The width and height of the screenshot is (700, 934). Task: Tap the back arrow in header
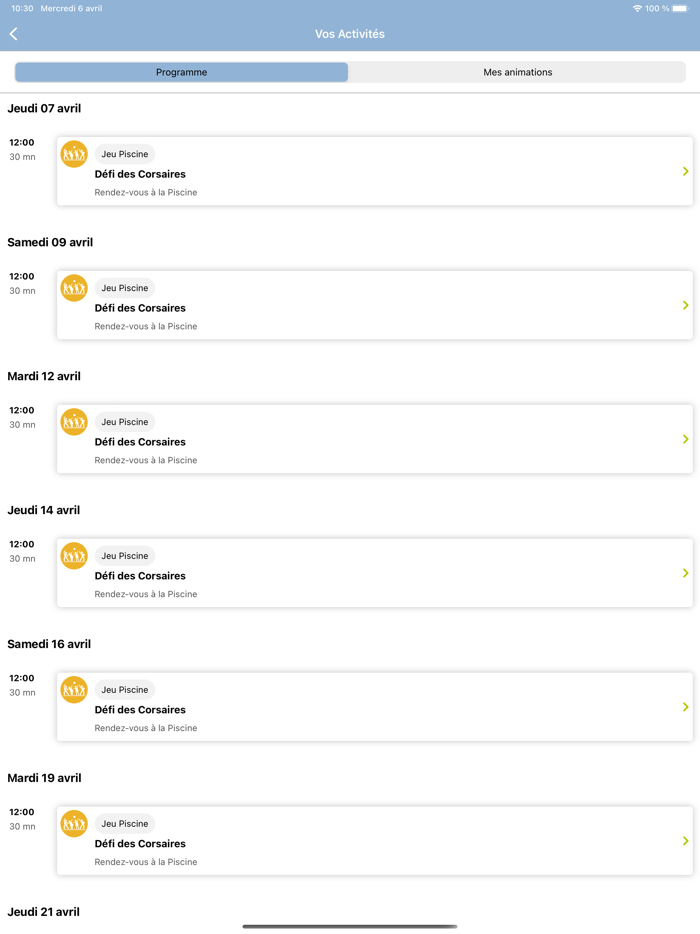tap(14, 34)
